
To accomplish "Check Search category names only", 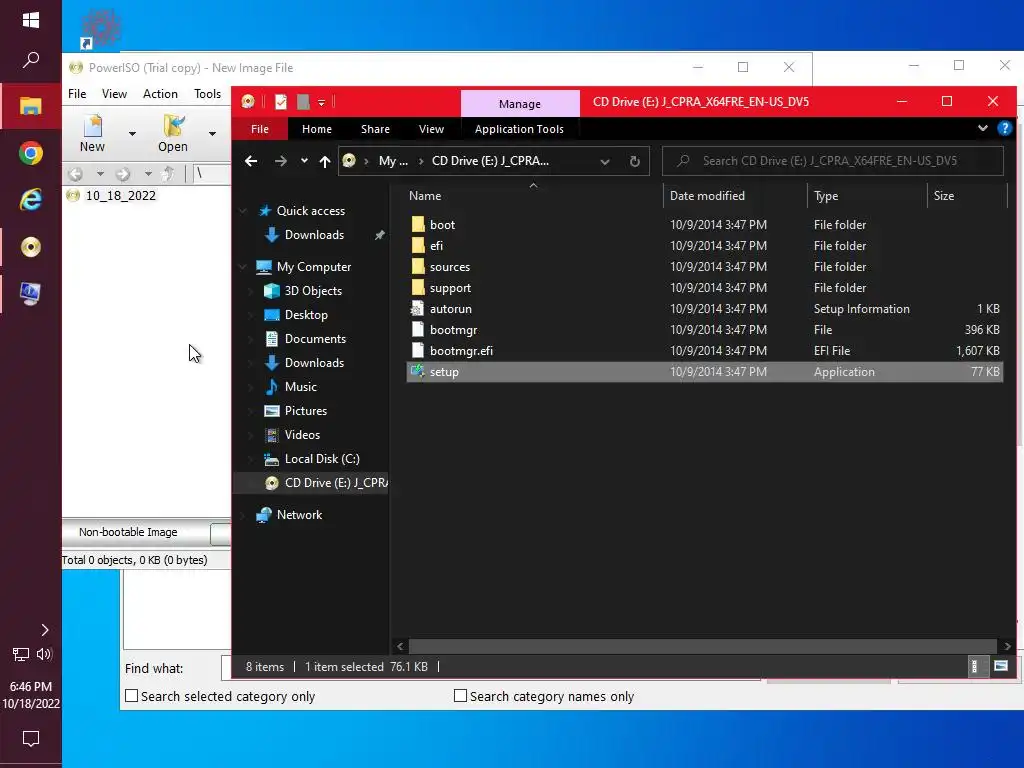I will click(460, 696).
